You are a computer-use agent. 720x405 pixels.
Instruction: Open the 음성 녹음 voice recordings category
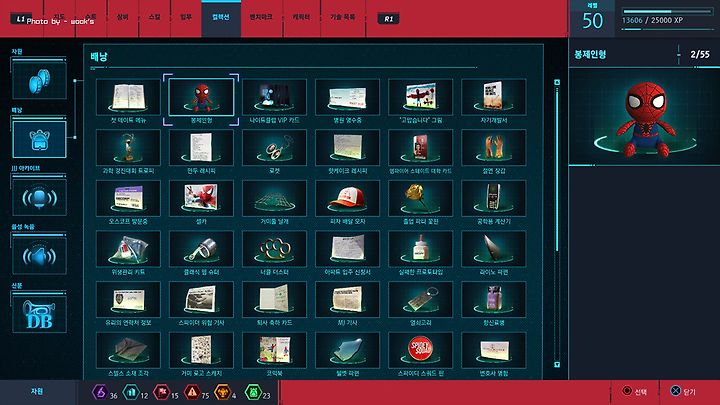(x=39, y=256)
